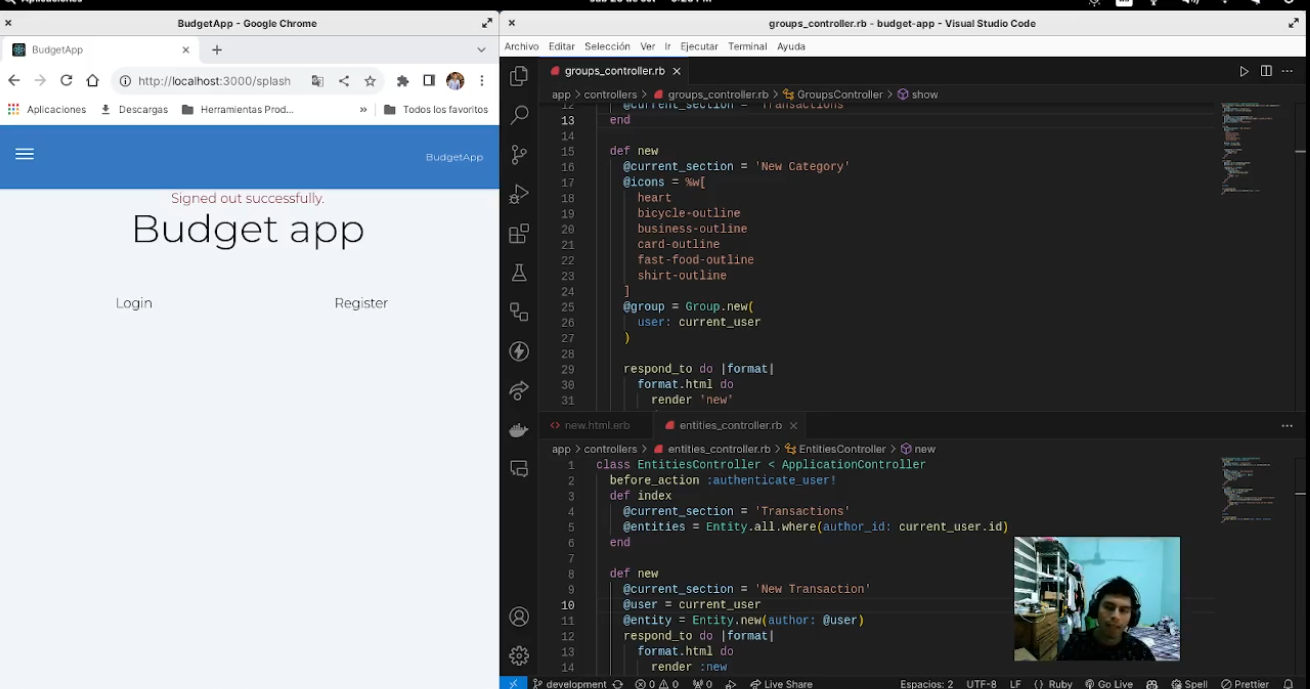
Task: Open the Testing beaker view
Action: [519, 272]
